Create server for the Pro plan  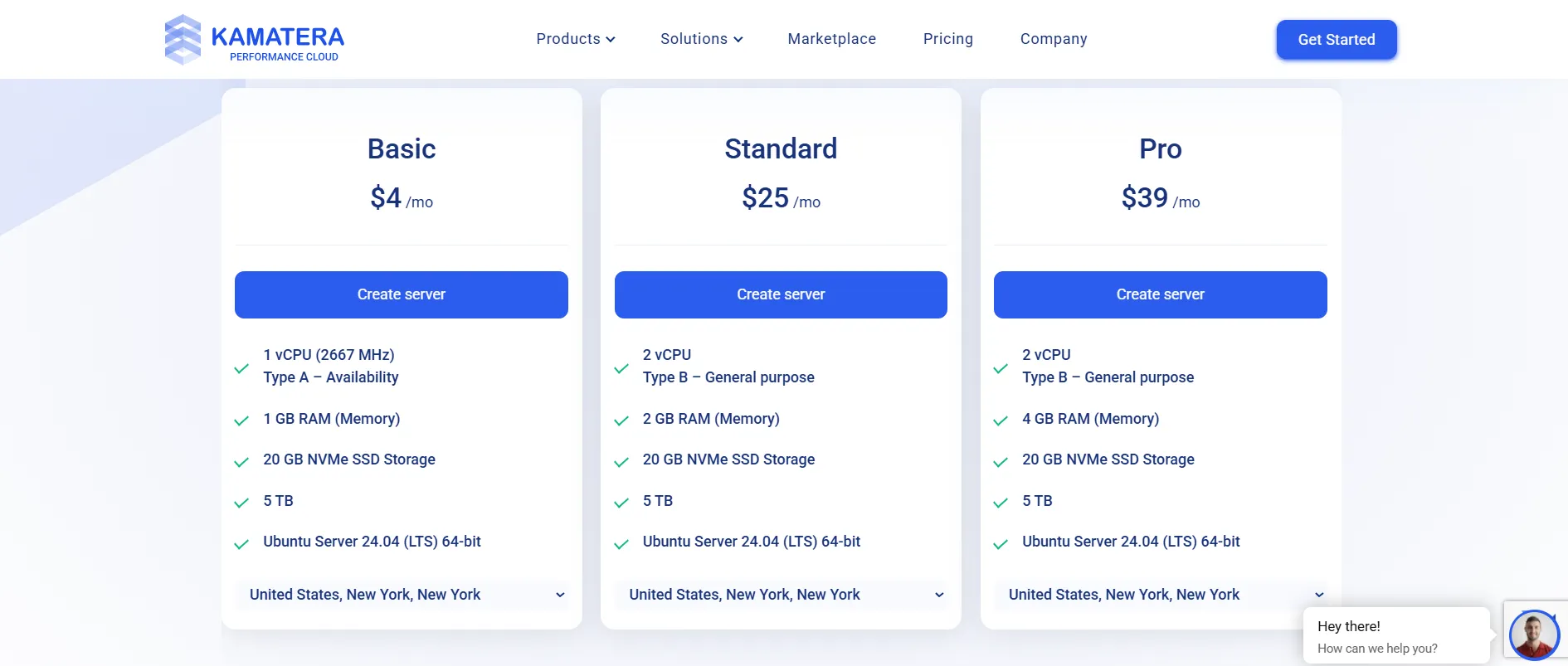(1161, 294)
